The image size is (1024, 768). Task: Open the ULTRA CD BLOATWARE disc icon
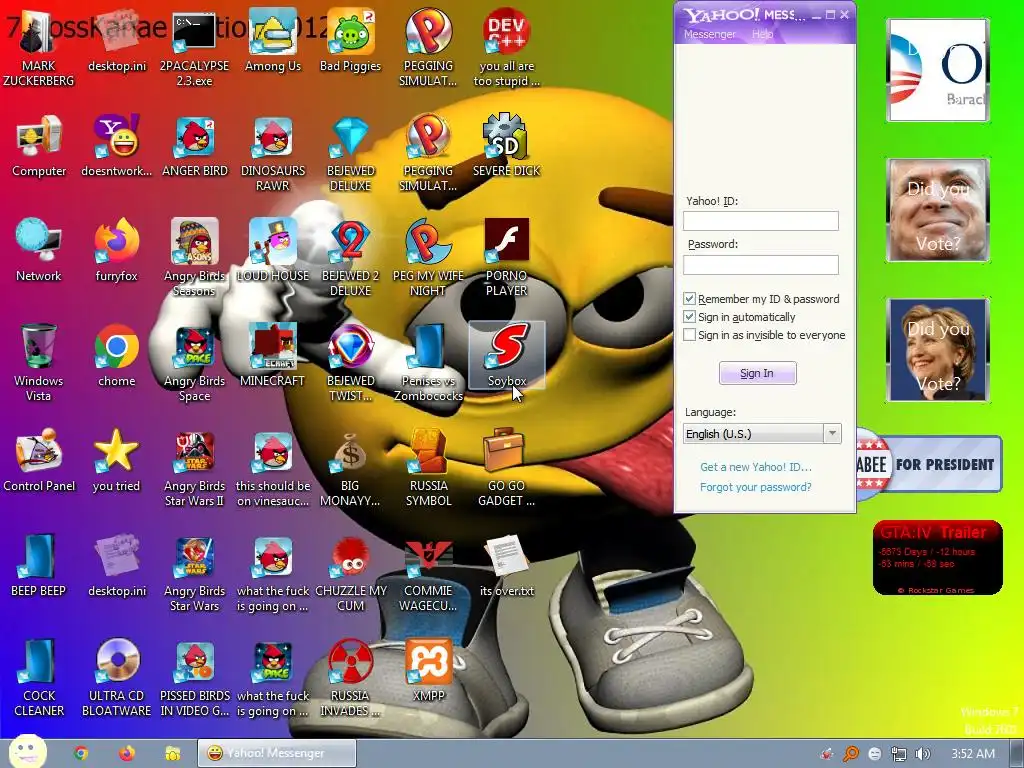[116, 677]
